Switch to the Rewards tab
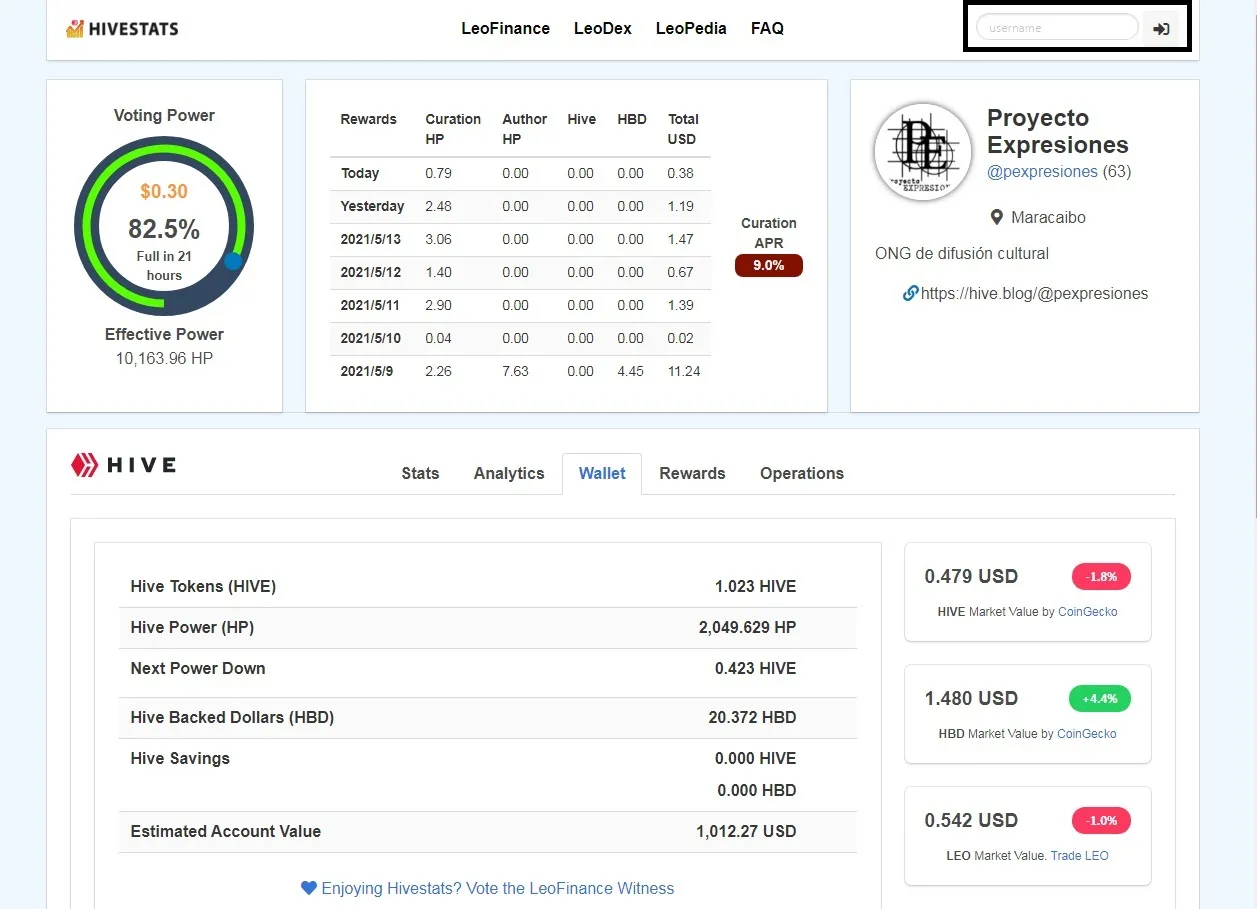 692,473
